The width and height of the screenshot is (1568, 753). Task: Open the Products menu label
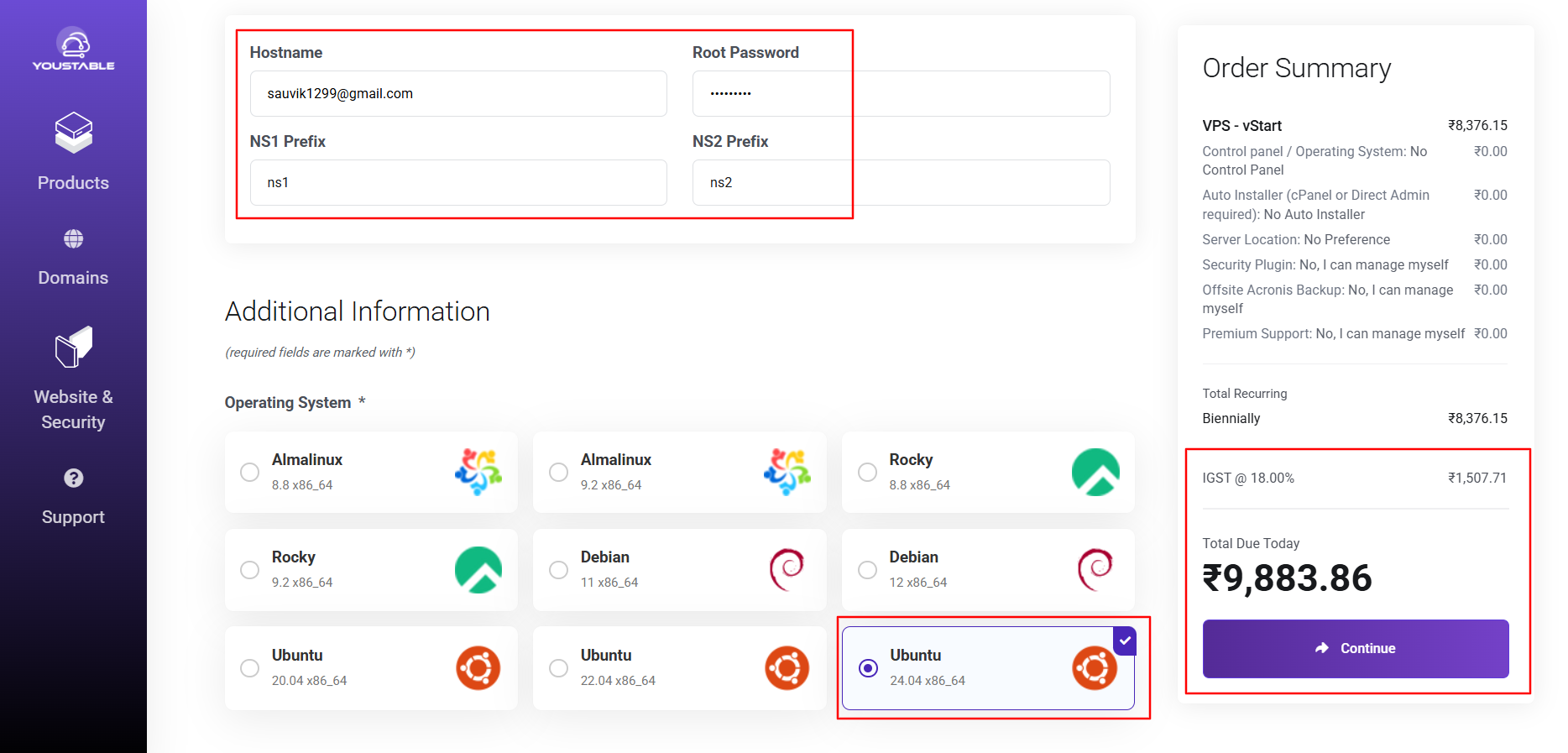73,183
